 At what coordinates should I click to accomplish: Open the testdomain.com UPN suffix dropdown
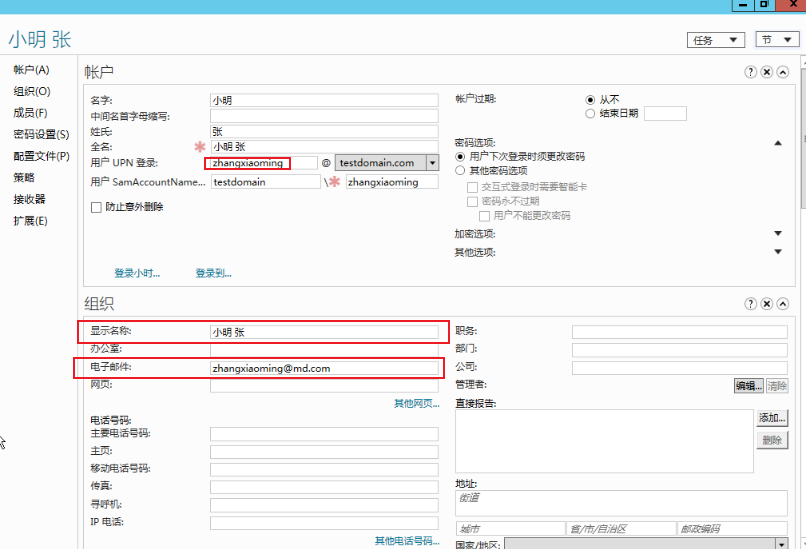[x=433, y=163]
